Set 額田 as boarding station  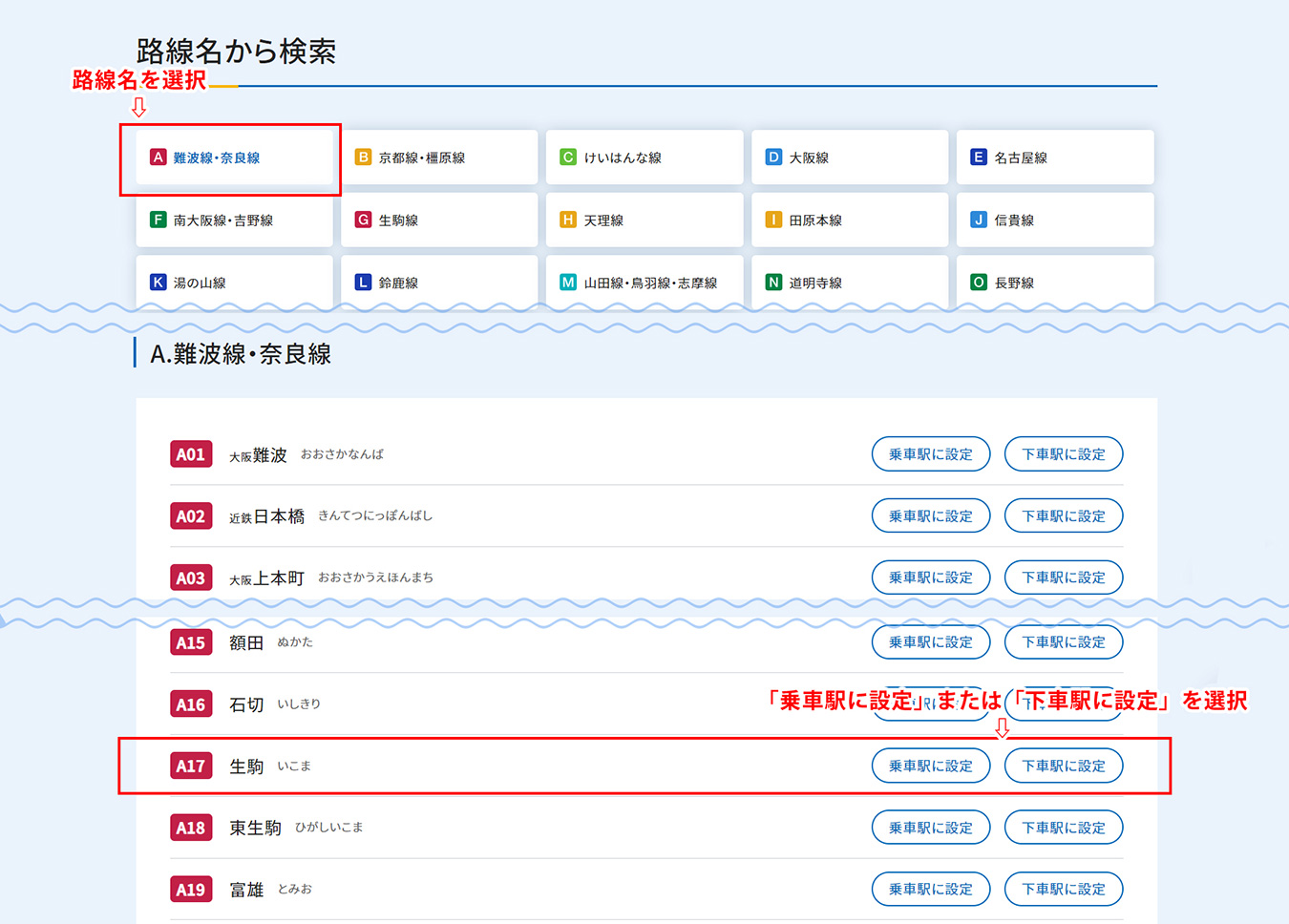930,642
